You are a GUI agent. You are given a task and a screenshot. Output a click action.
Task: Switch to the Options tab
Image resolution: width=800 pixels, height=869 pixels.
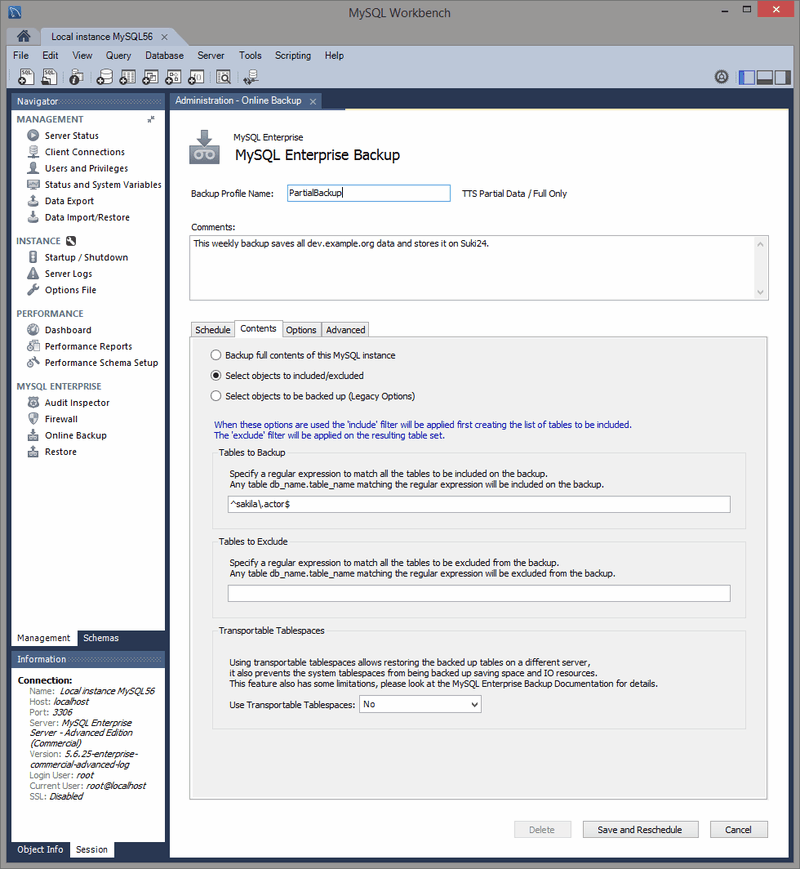click(x=301, y=330)
